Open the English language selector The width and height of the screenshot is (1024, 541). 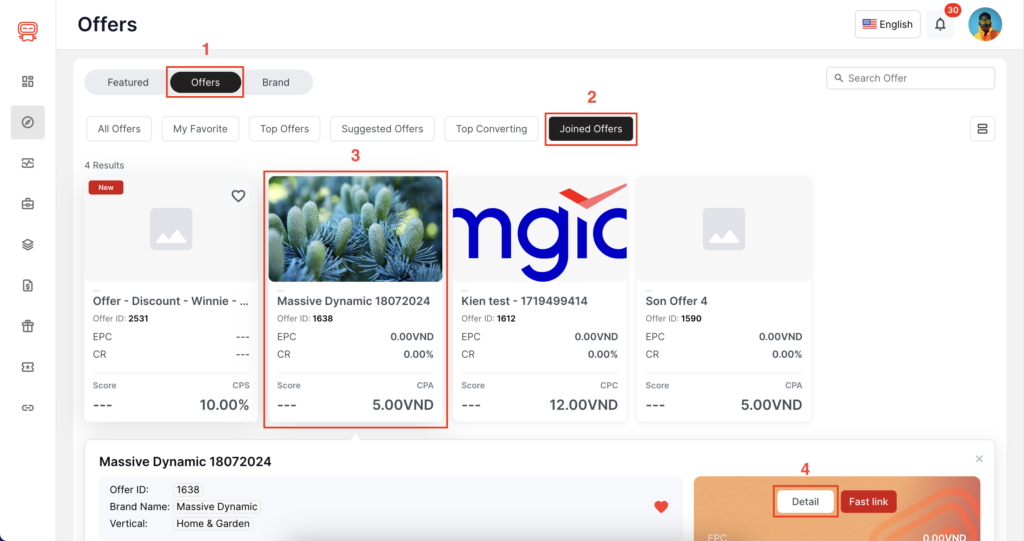pos(888,24)
